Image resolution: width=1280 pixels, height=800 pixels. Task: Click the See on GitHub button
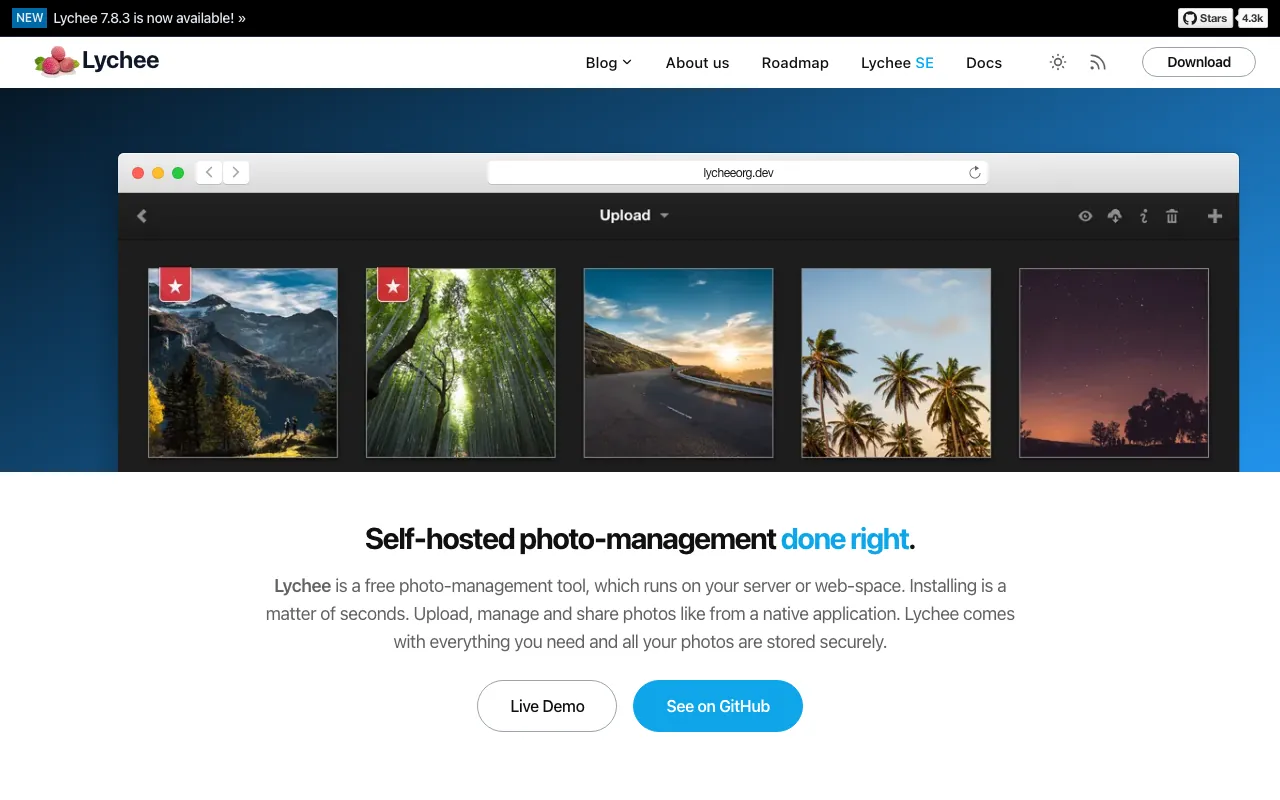(x=718, y=706)
